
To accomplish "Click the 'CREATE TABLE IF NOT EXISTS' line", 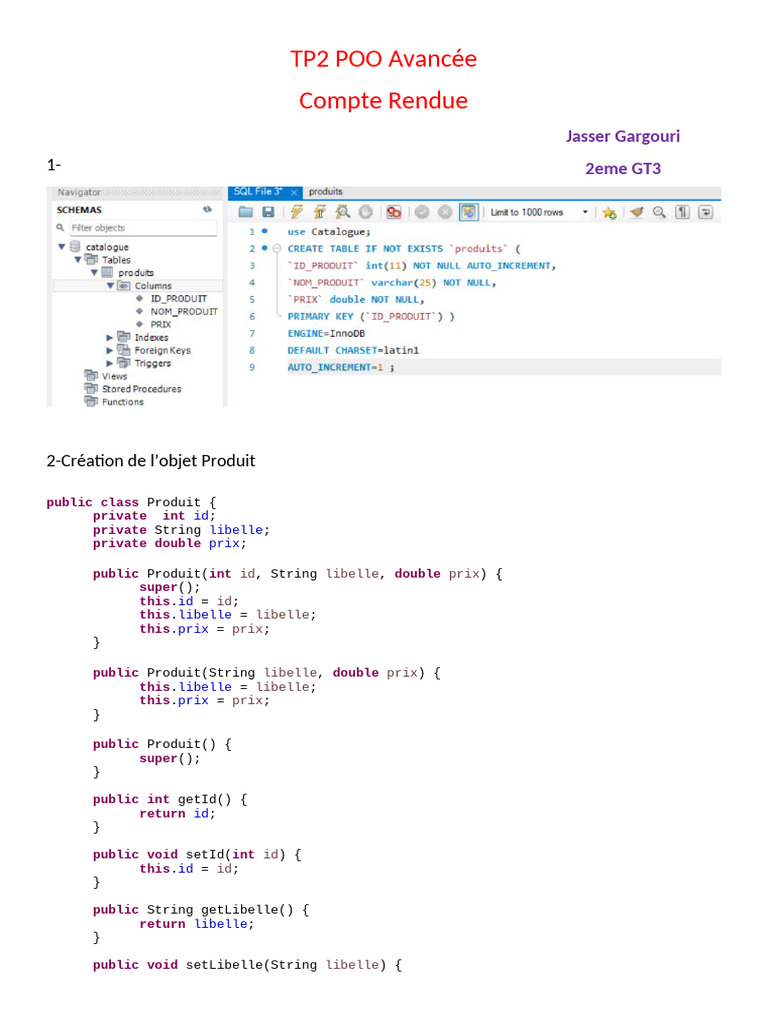I will tap(404, 249).
